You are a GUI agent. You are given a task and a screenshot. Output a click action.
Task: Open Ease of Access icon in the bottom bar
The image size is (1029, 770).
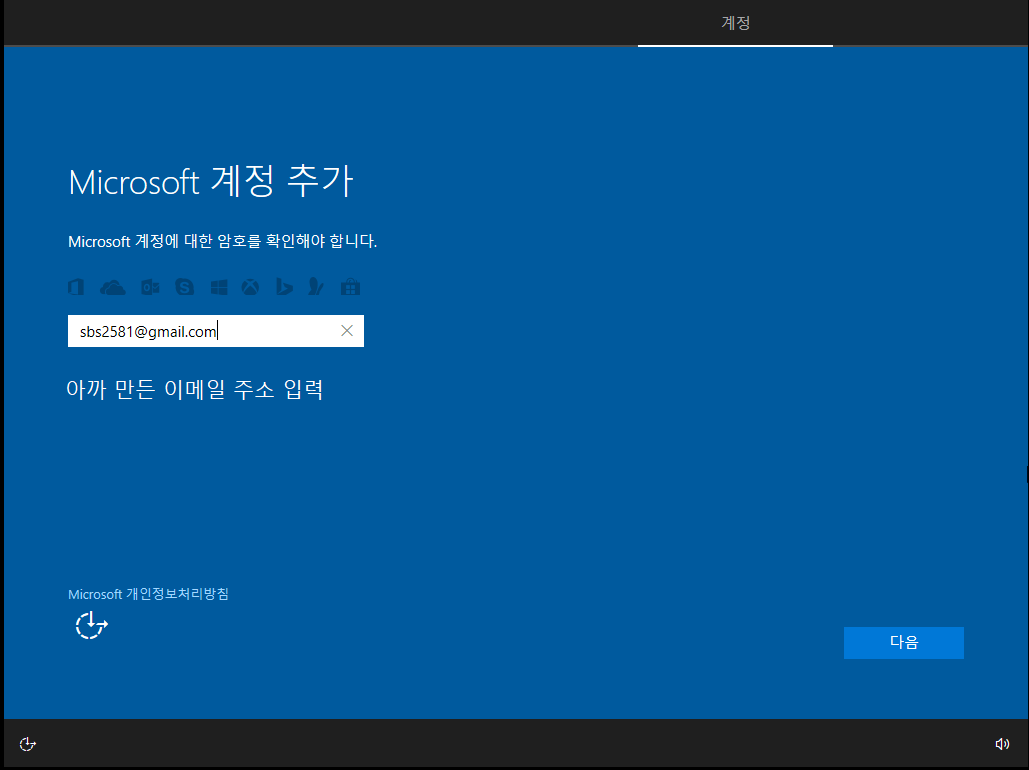pyautogui.click(x=28, y=744)
